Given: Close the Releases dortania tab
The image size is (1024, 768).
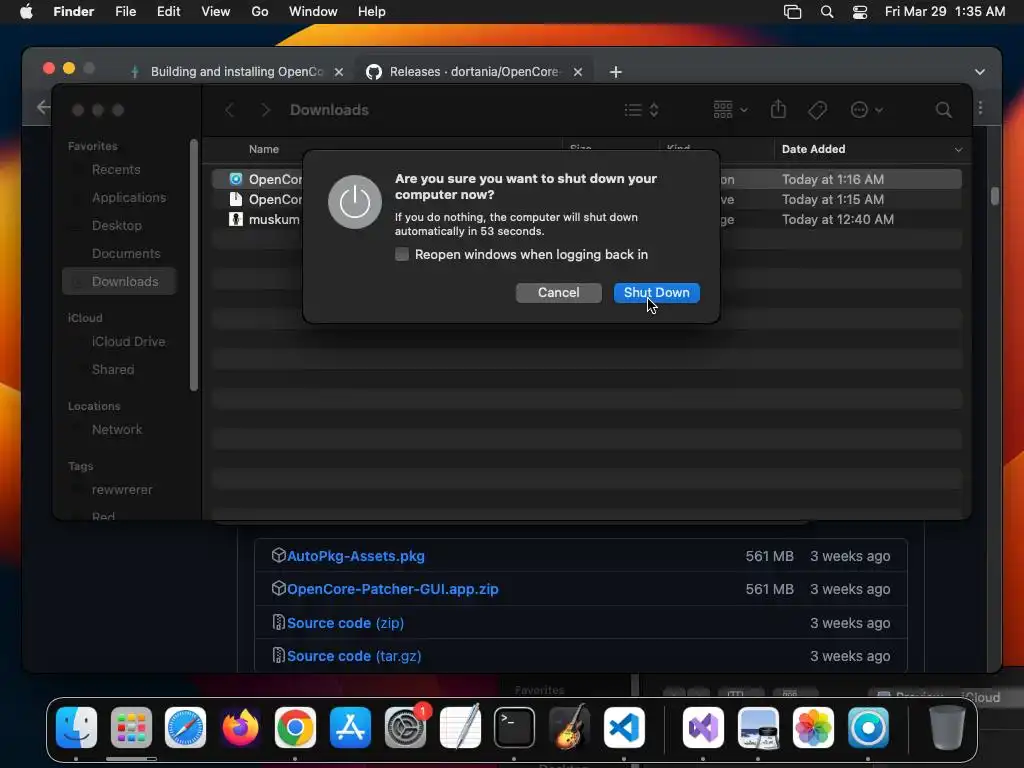Looking at the screenshot, I should point(578,72).
